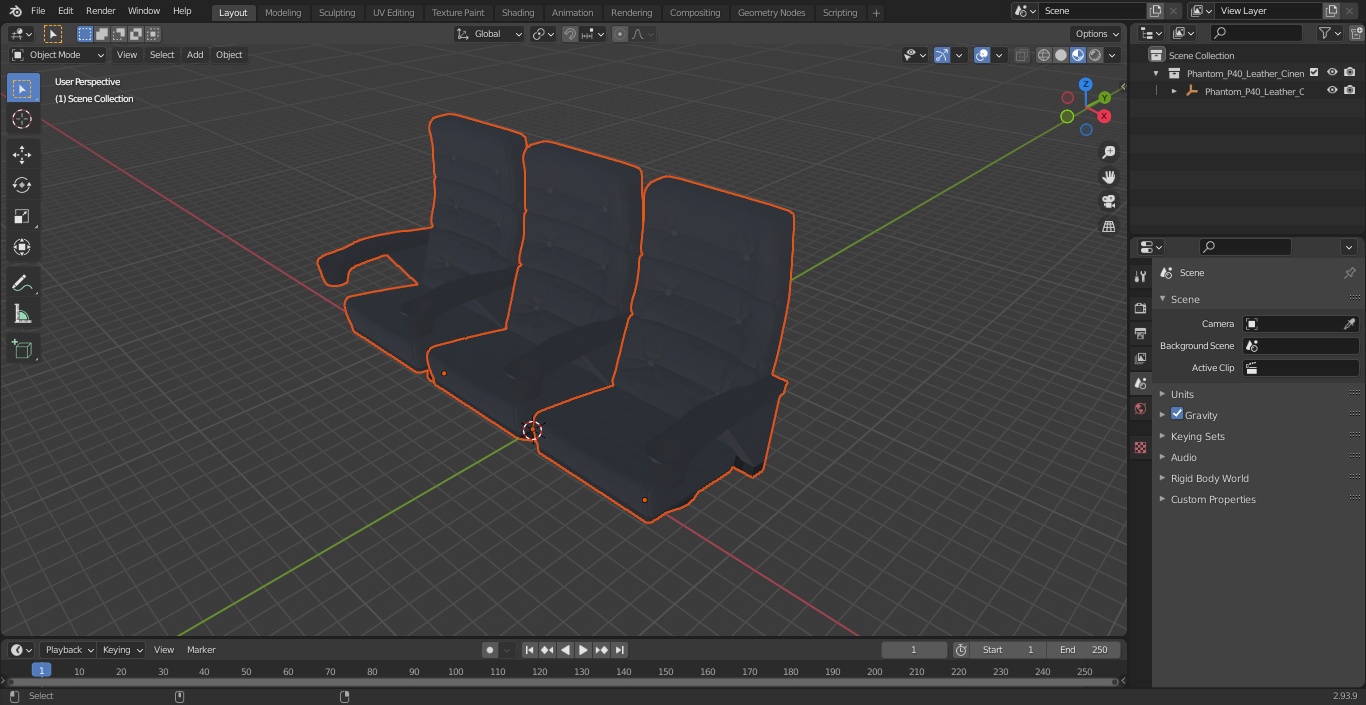Switch between perspective and orthographic with the grid icon
This screenshot has height=705, width=1366.
point(1108,227)
